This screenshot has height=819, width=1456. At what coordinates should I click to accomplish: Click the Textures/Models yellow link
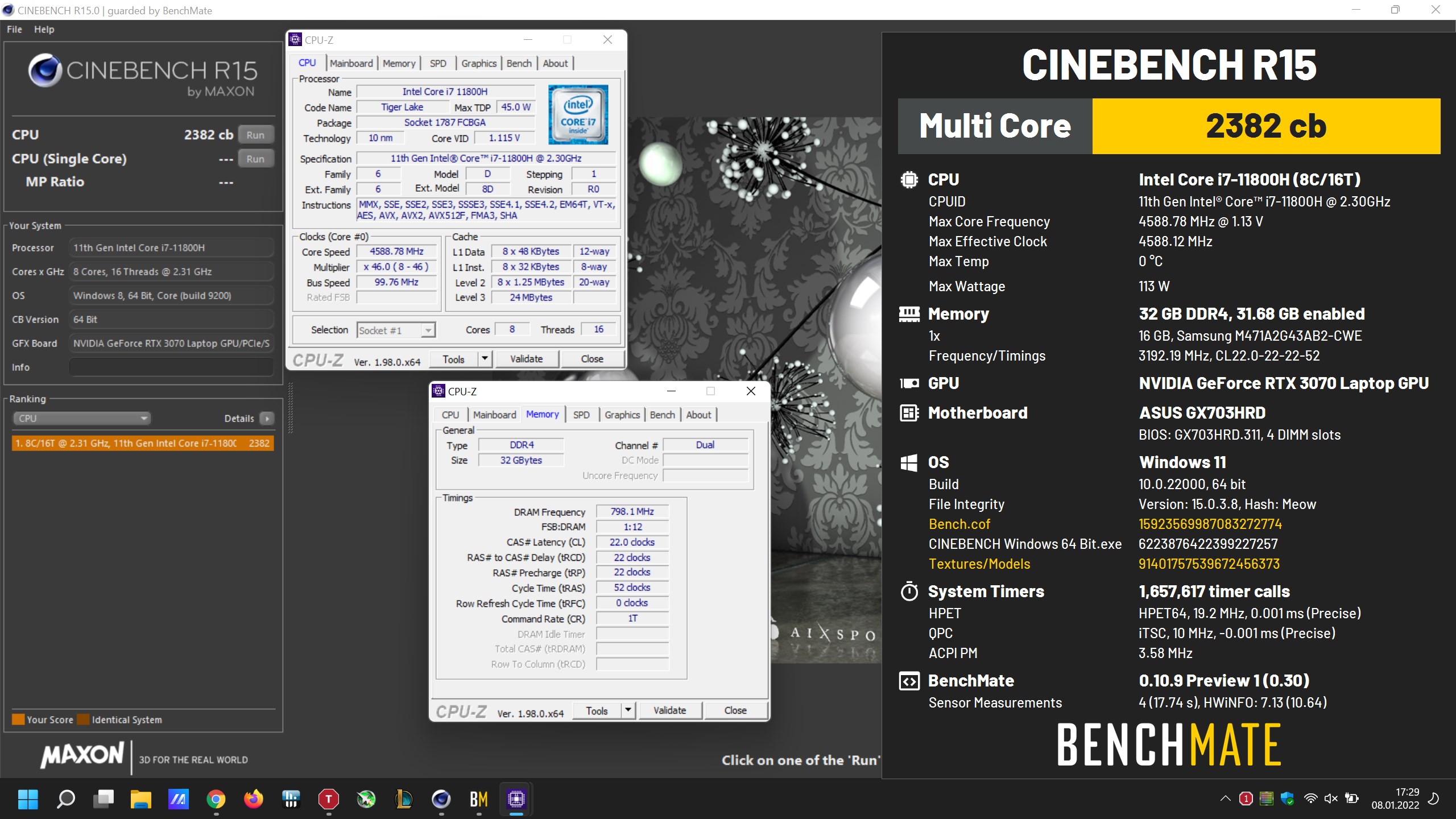979,564
